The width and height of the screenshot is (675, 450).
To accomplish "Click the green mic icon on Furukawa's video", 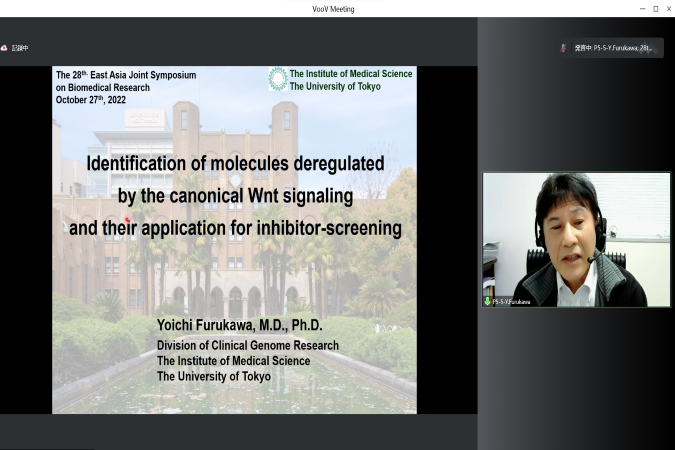I will pos(487,301).
